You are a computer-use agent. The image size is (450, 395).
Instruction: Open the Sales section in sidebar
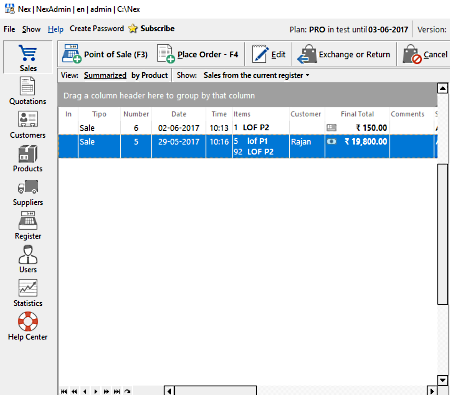click(28, 57)
